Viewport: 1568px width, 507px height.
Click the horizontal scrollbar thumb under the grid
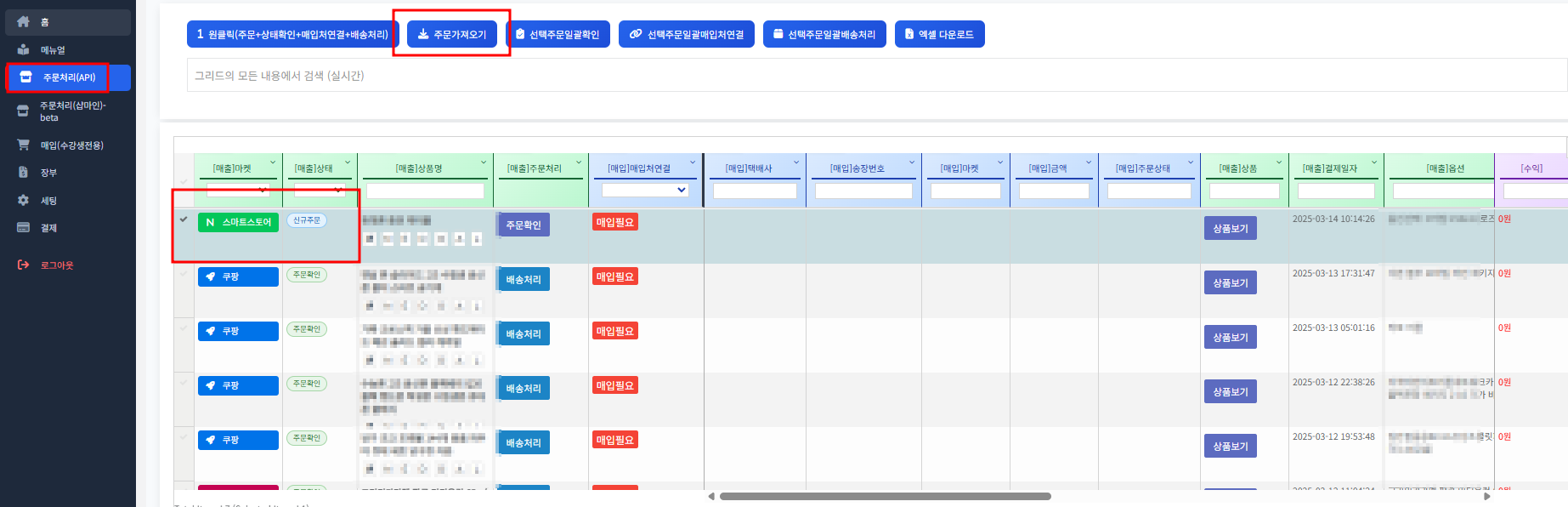coord(885,496)
